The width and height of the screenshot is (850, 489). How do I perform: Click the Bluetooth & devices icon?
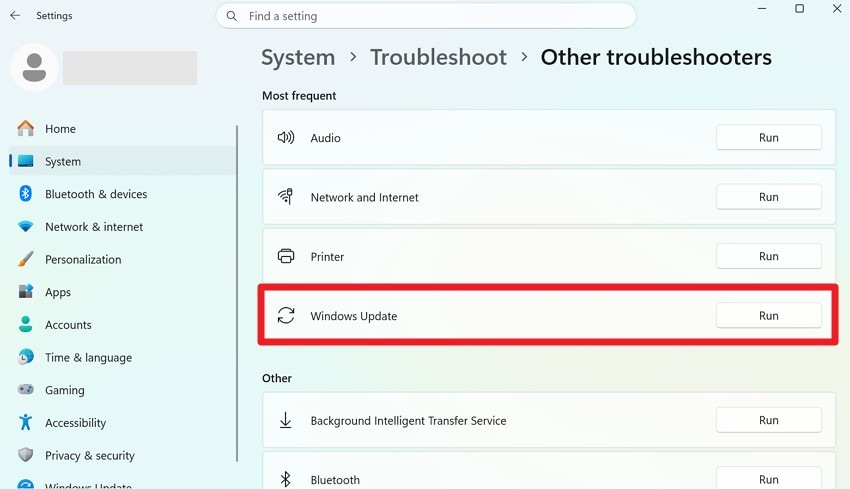click(25, 194)
